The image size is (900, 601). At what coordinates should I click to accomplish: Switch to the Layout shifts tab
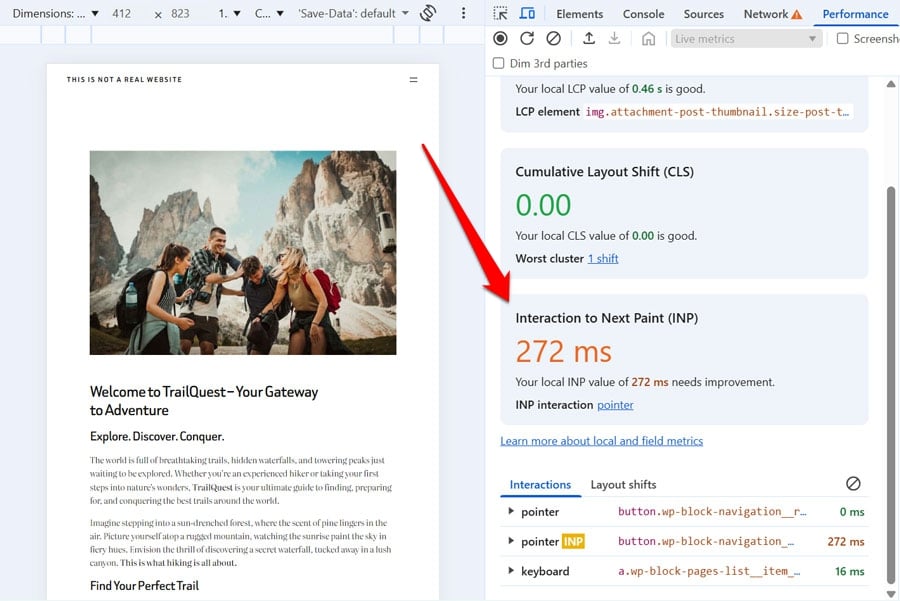tap(623, 484)
